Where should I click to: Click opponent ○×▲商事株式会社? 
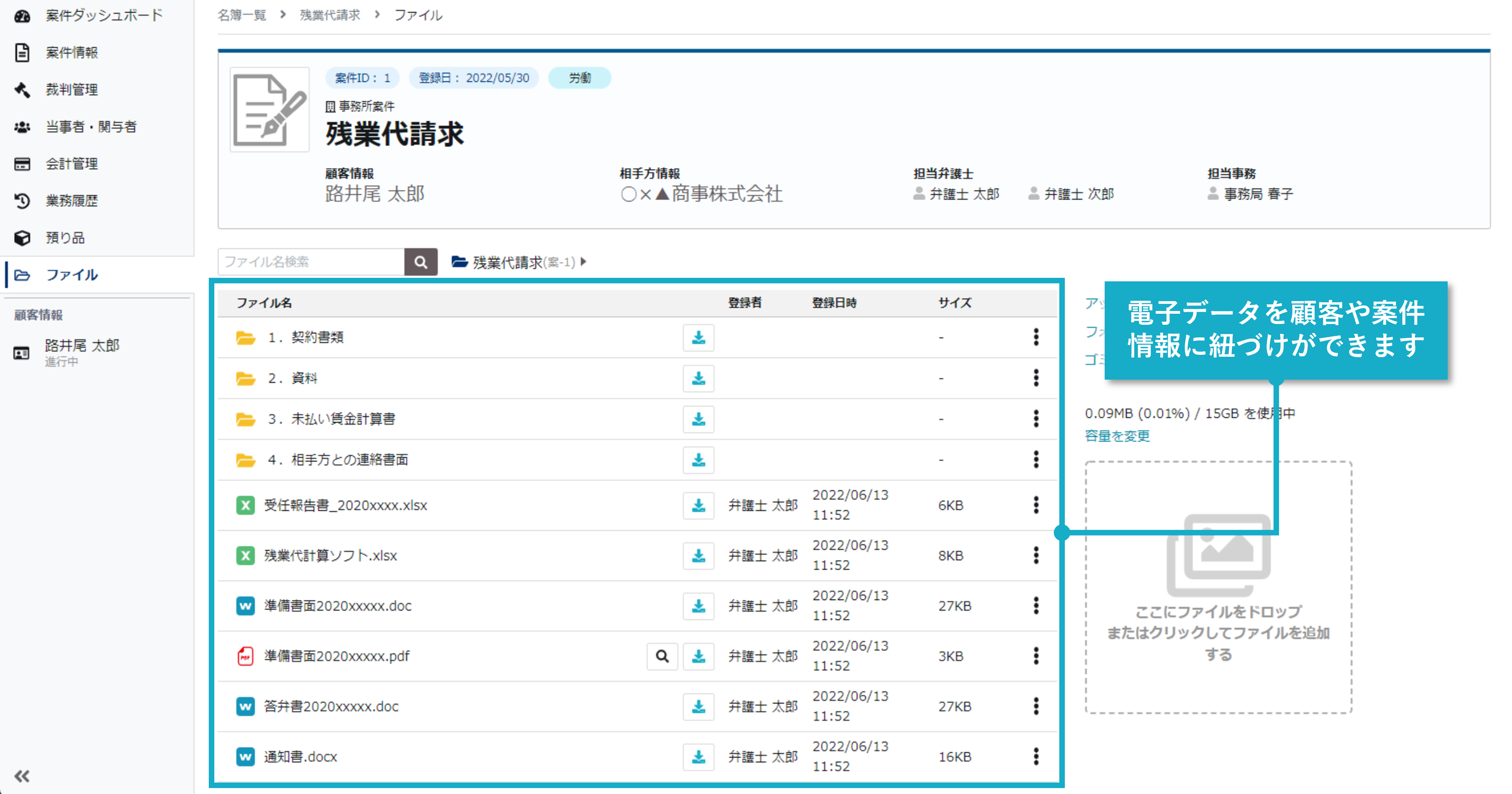click(701, 194)
